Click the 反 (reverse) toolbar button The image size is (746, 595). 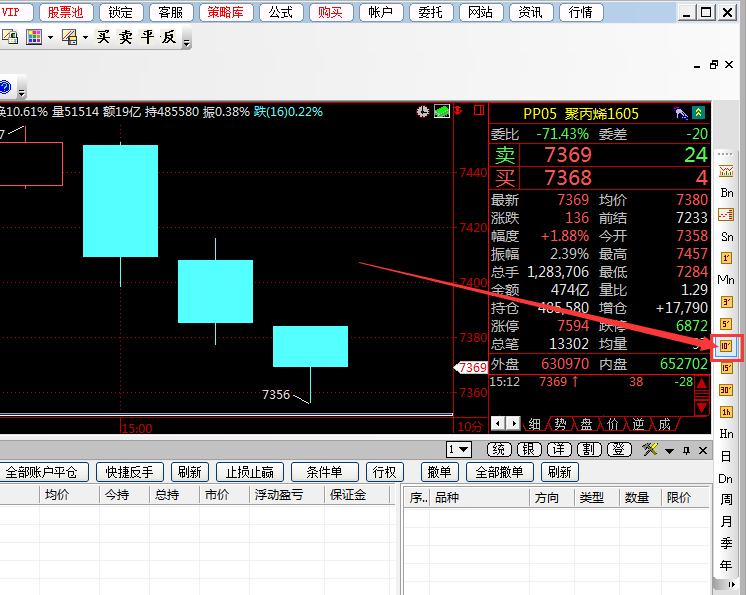coord(169,38)
